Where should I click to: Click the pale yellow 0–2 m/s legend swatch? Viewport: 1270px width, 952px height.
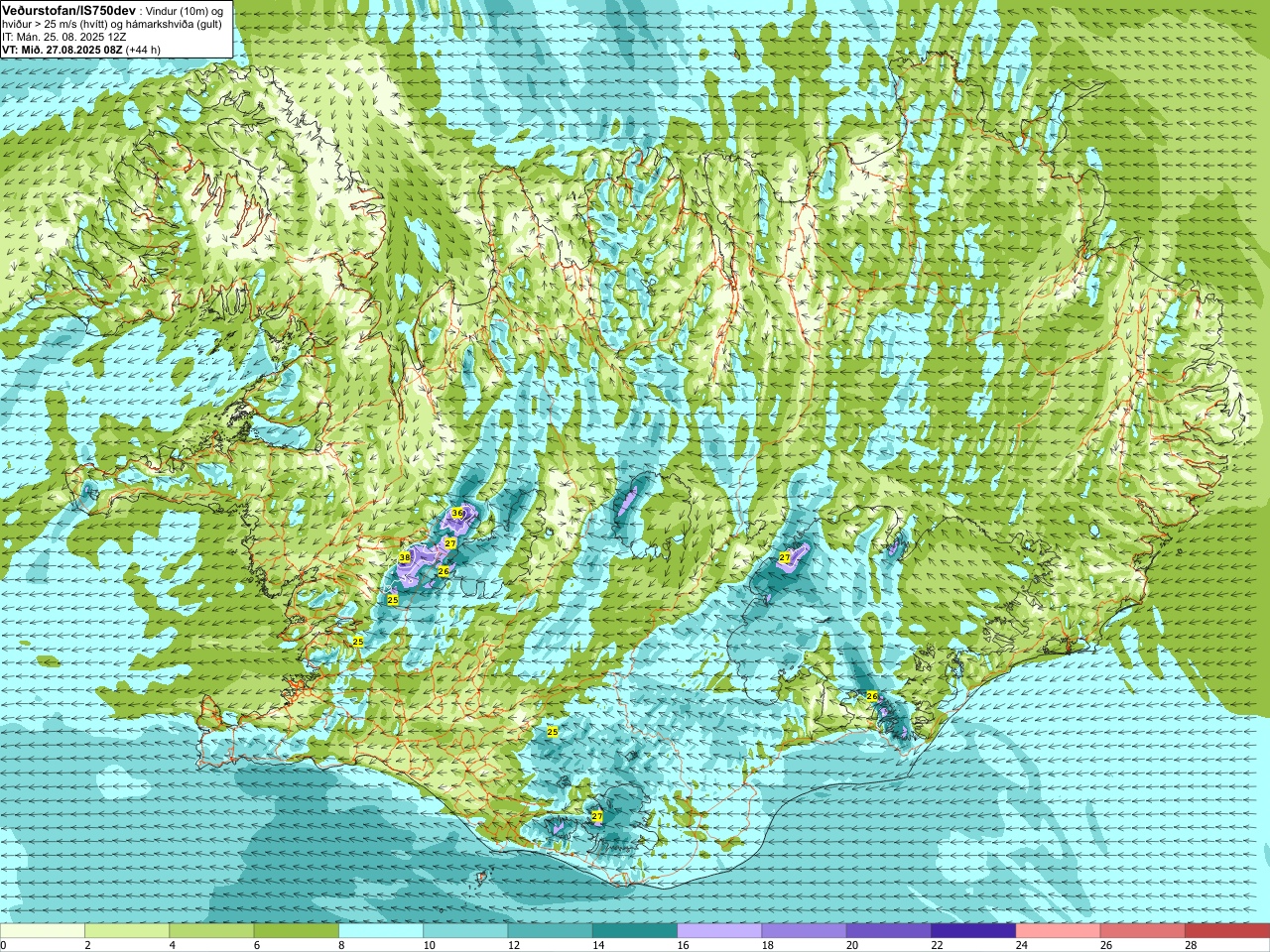coord(43,931)
